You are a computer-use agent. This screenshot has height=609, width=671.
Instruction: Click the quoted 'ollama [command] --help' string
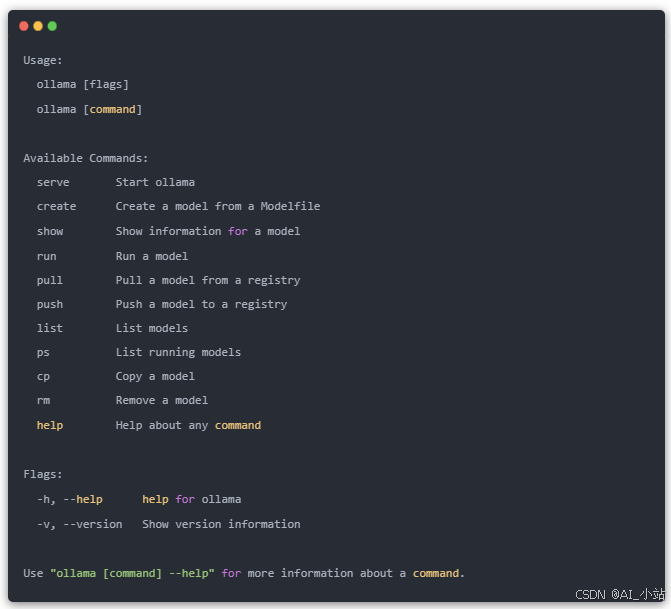click(132, 573)
